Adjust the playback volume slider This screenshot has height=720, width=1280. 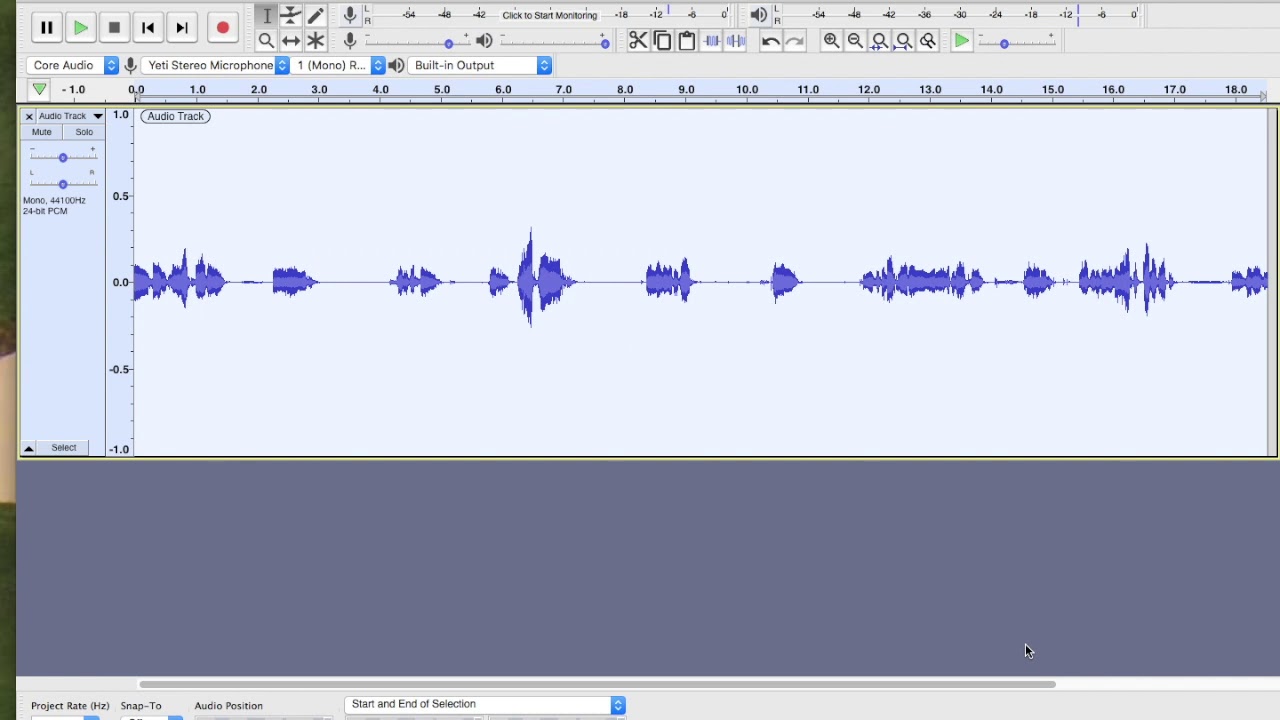tap(555, 42)
